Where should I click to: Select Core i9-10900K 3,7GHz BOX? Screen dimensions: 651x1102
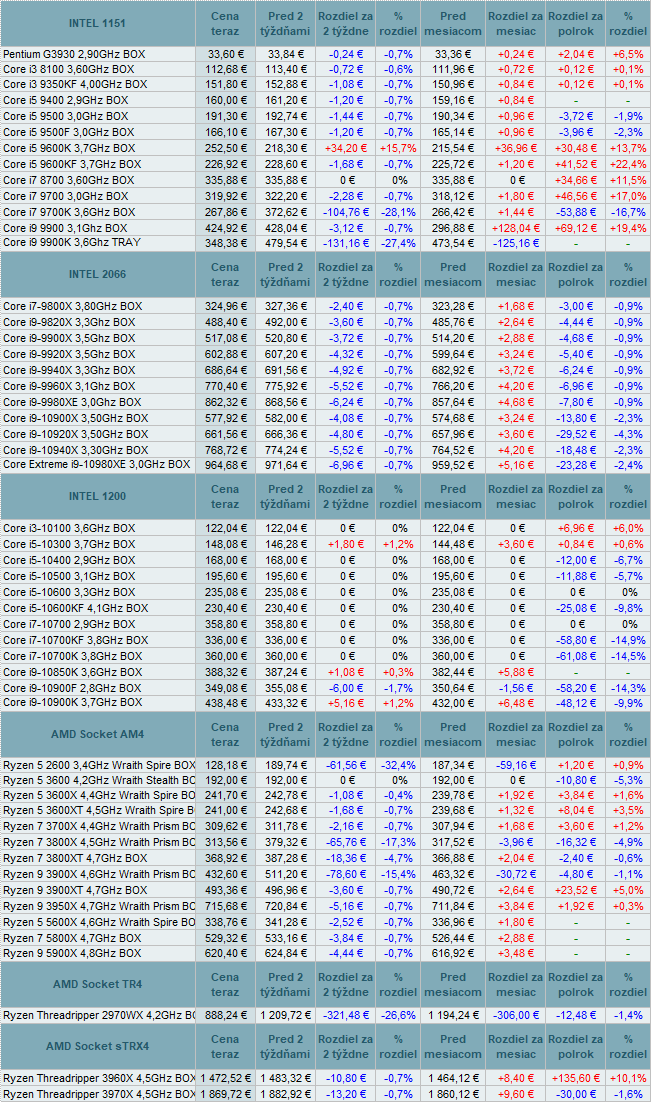(72, 703)
